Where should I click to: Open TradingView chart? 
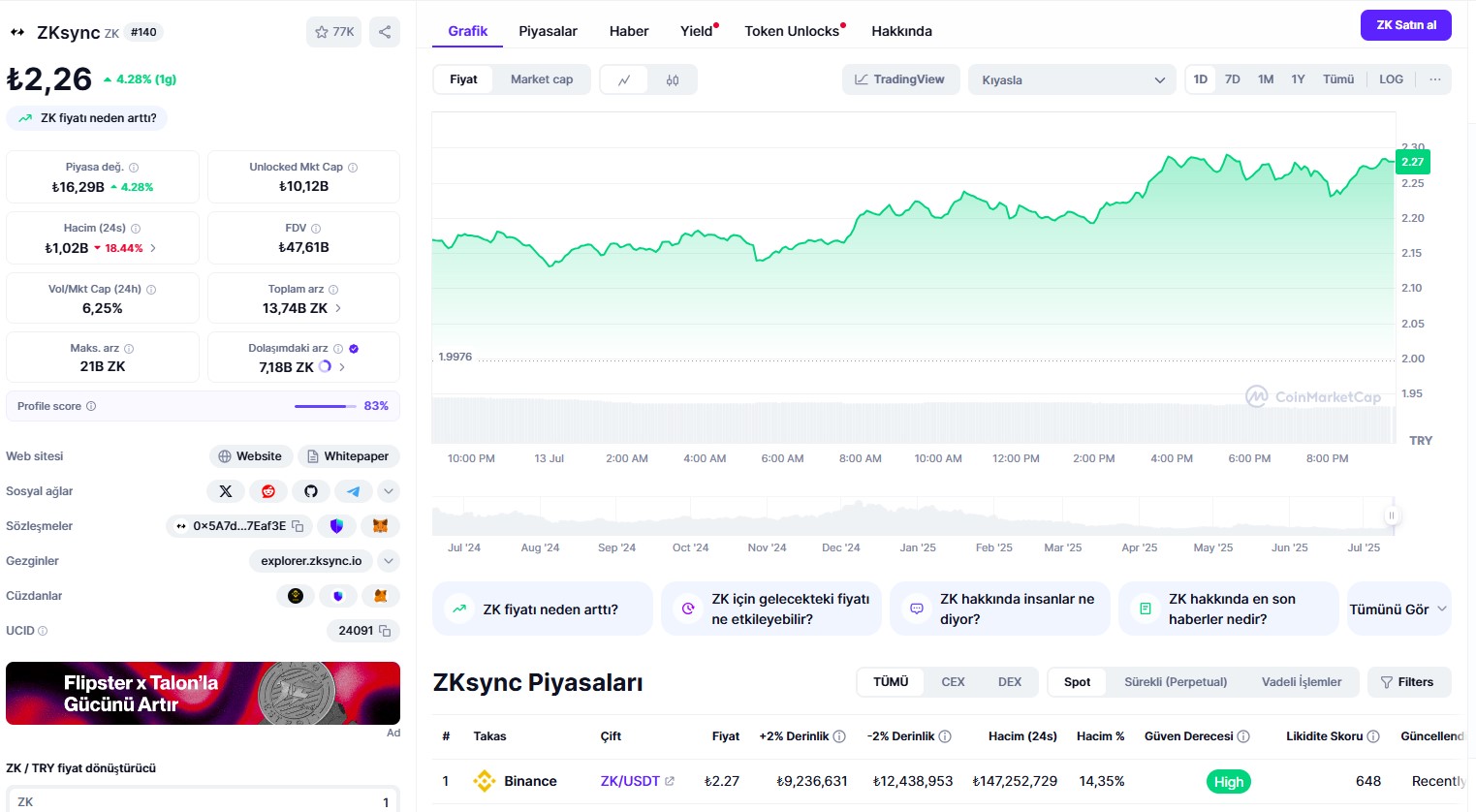pos(900,79)
